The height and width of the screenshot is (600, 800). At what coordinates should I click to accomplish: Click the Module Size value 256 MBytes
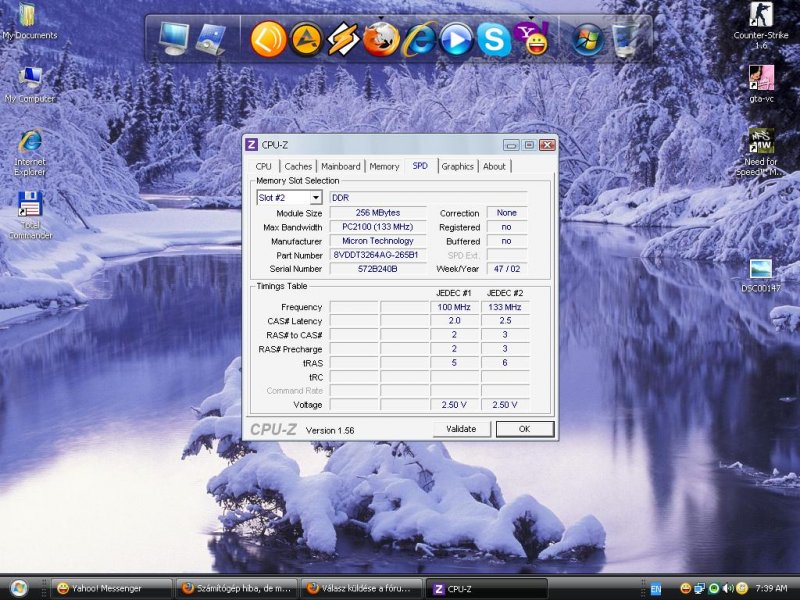coord(378,213)
